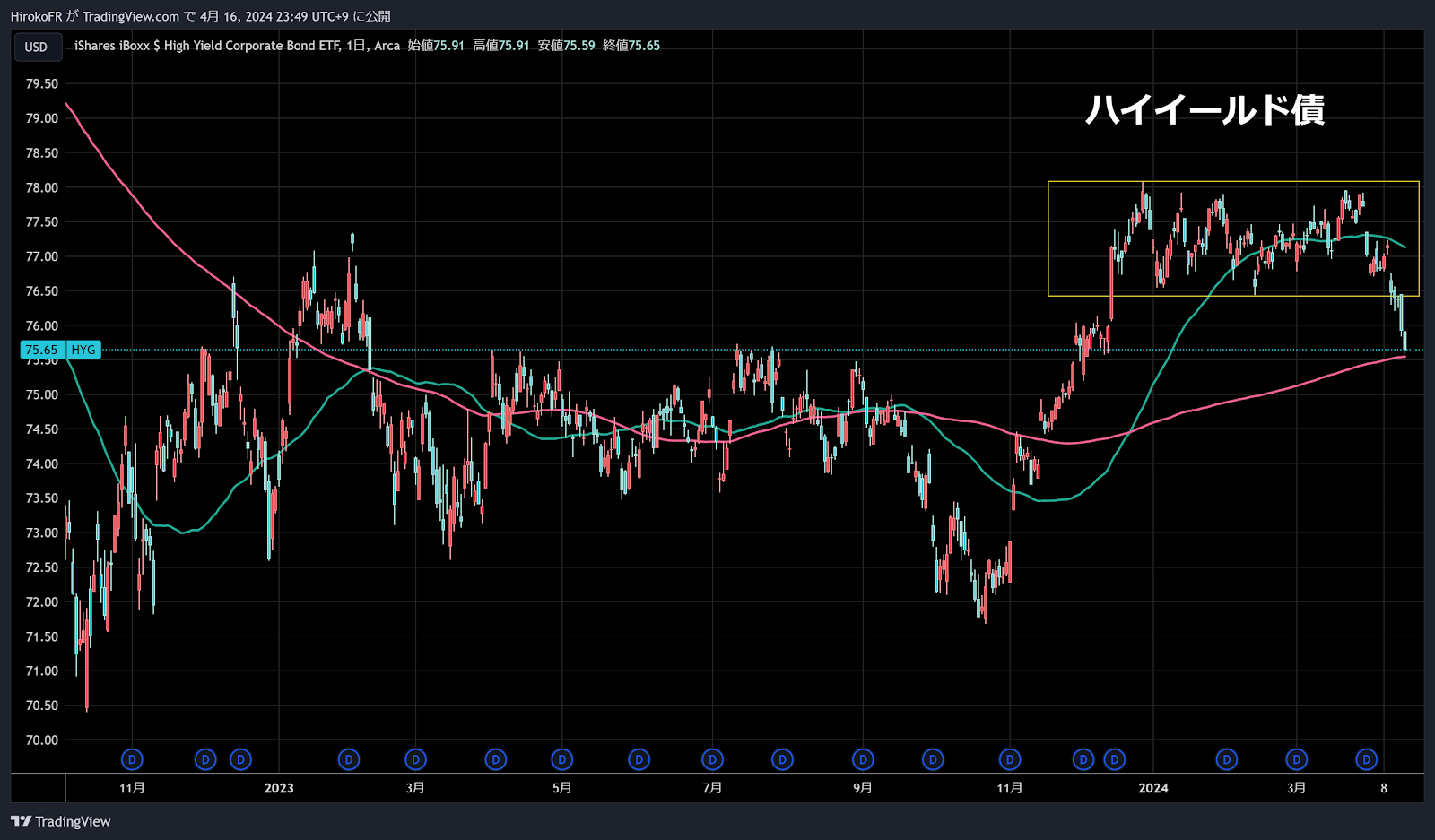The image size is (1435, 840).
Task: Open the TradingView logo link
Action: 61,821
